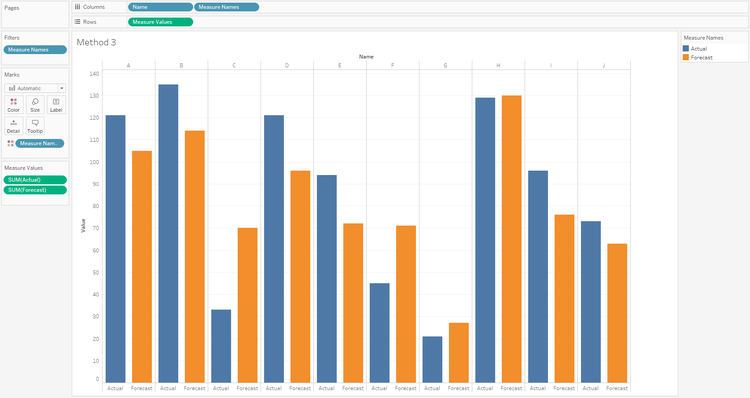This screenshot has height=398, width=750.
Task: Click the Marks card title
Action: pos(11,75)
